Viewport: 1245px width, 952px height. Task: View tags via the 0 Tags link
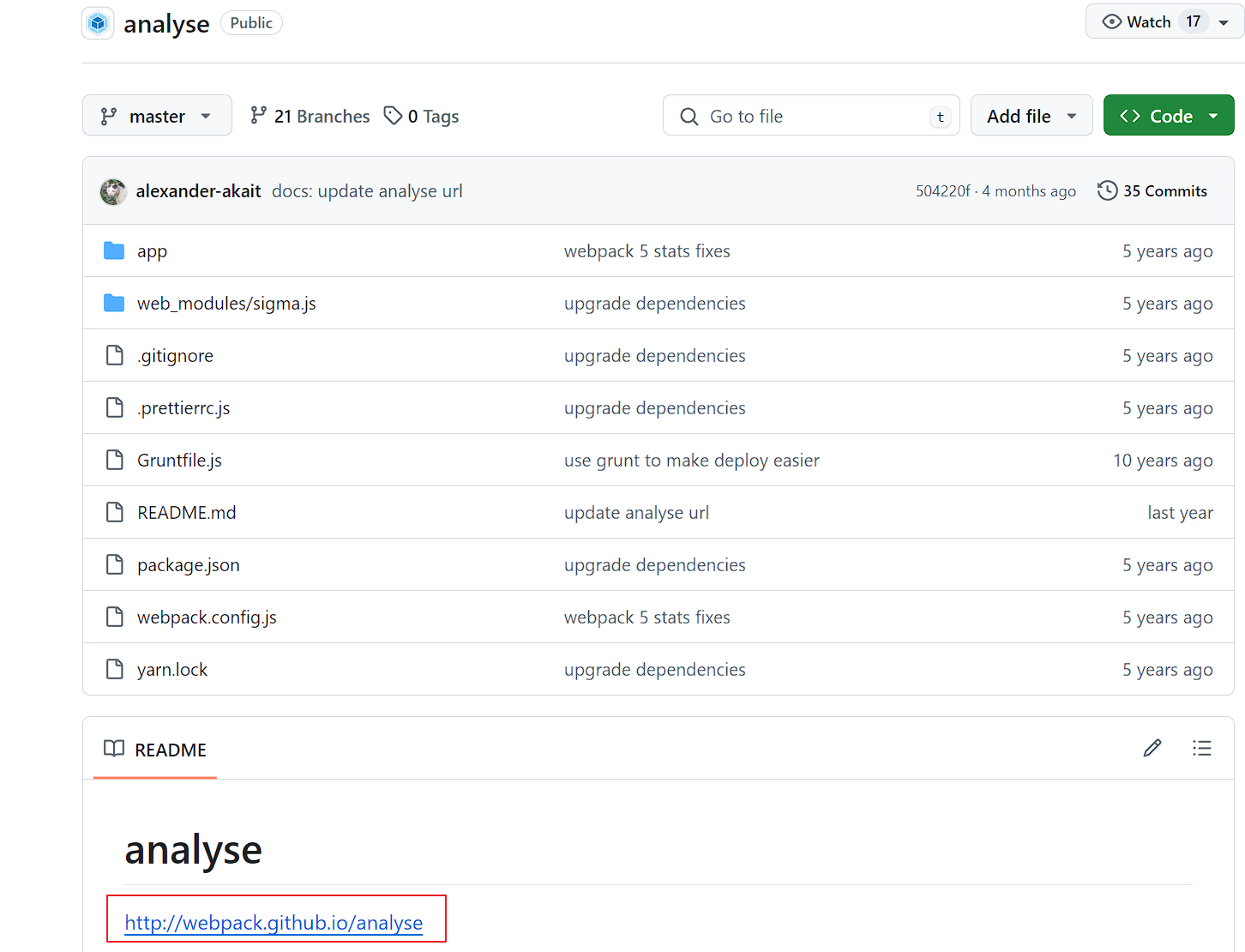[x=421, y=116]
